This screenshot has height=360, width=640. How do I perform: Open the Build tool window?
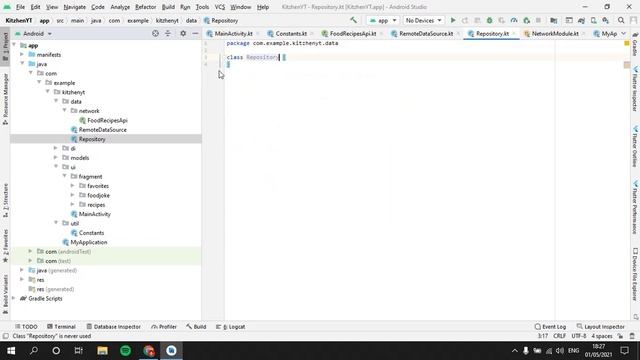[x=196, y=327]
